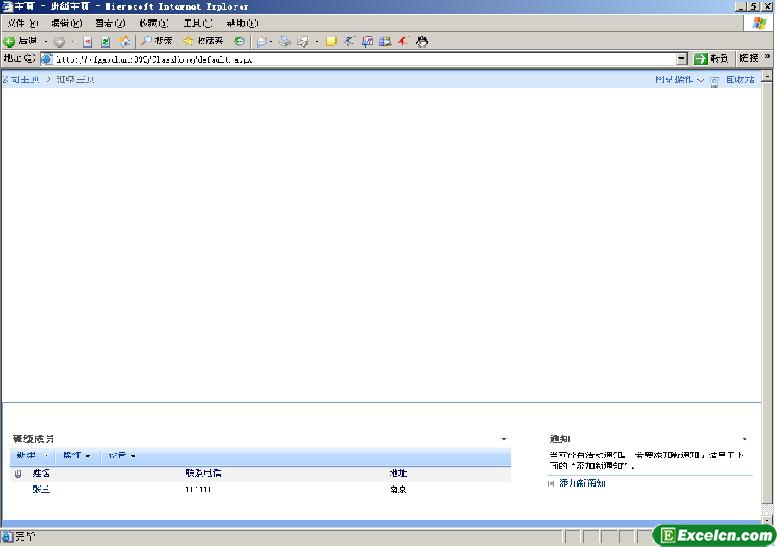Click the small icon before 添加新通知

[551, 484]
